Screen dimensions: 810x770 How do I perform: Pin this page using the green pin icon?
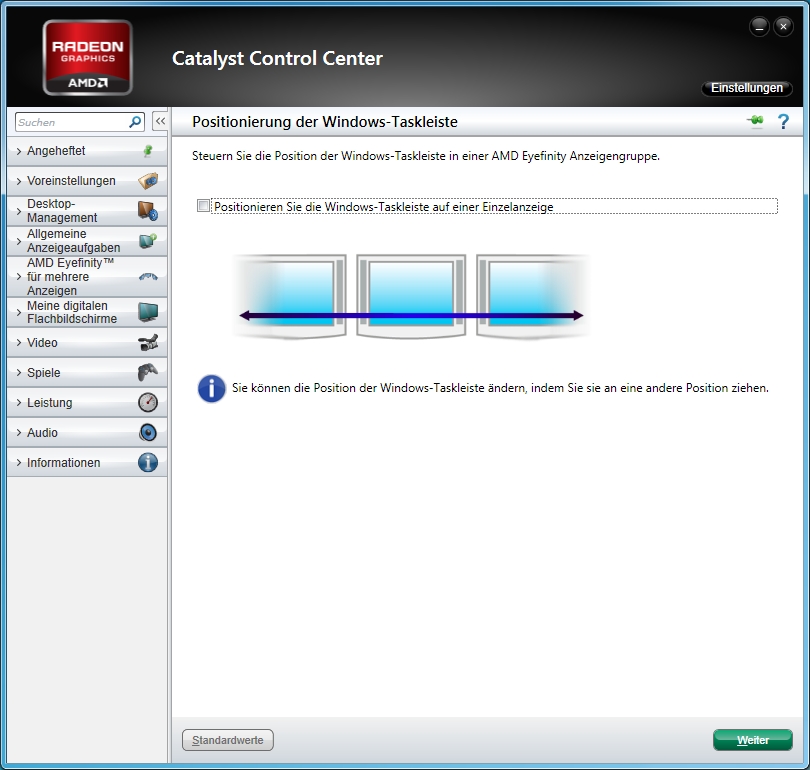point(755,121)
